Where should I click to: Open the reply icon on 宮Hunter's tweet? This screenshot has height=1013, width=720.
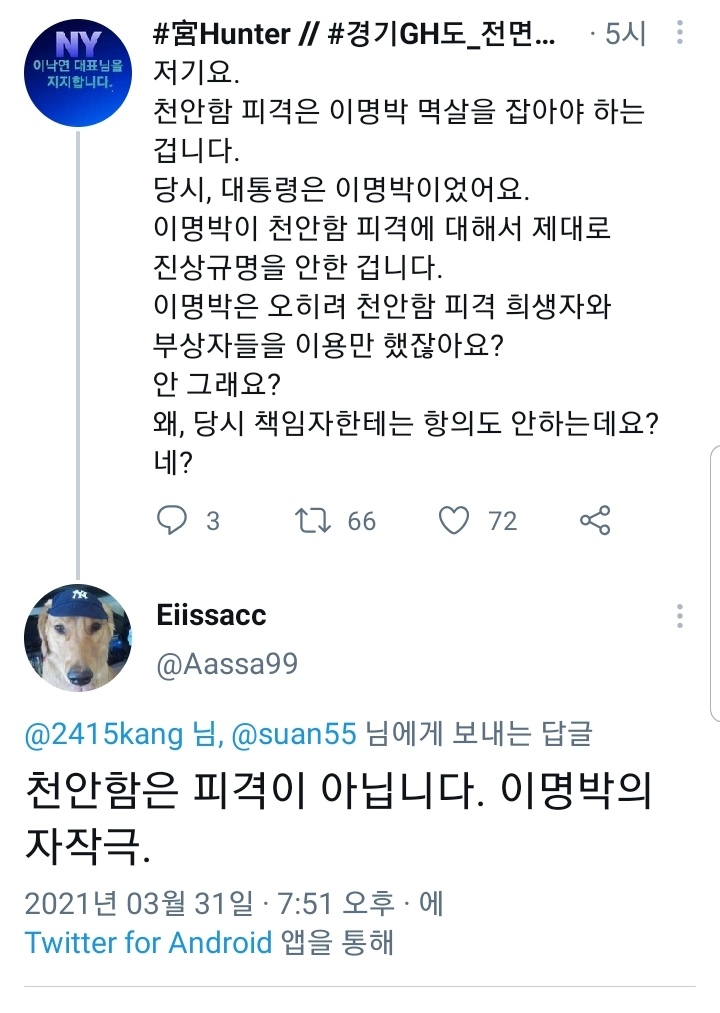pos(174,520)
